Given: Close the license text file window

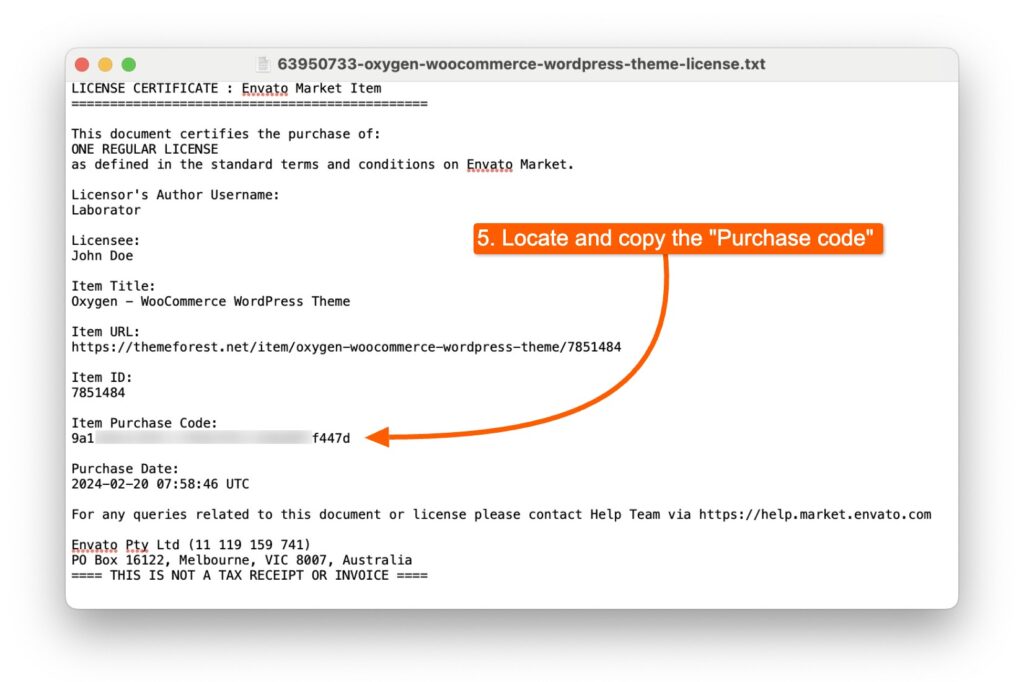Looking at the screenshot, I should (82, 64).
